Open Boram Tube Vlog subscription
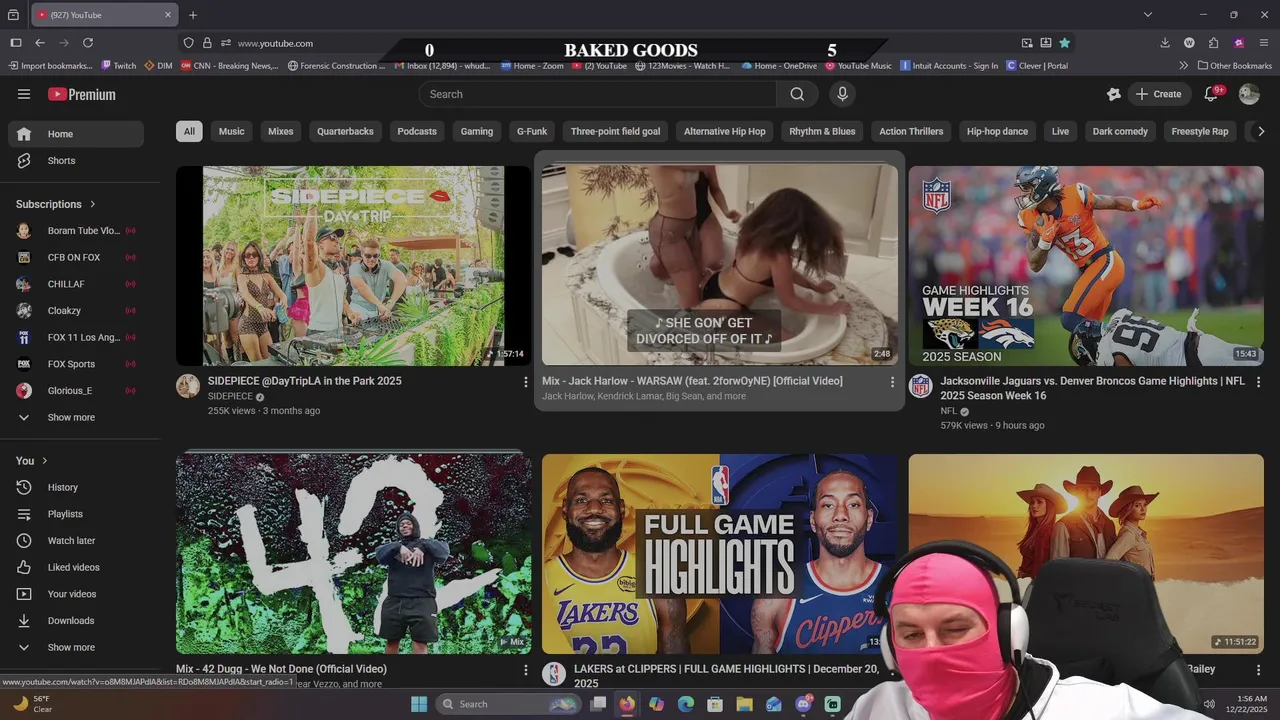The width and height of the screenshot is (1280, 720). pos(76,231)
